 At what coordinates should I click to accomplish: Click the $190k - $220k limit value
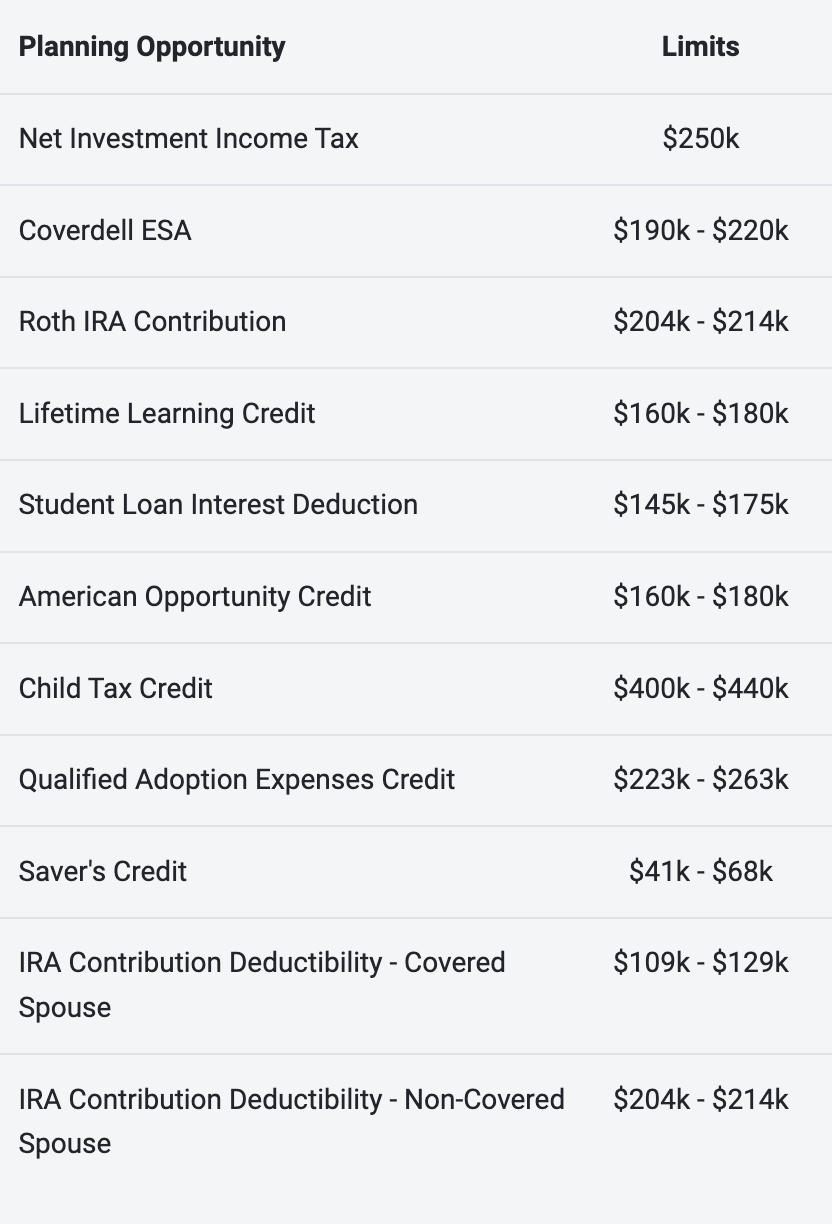coord(700,231)
